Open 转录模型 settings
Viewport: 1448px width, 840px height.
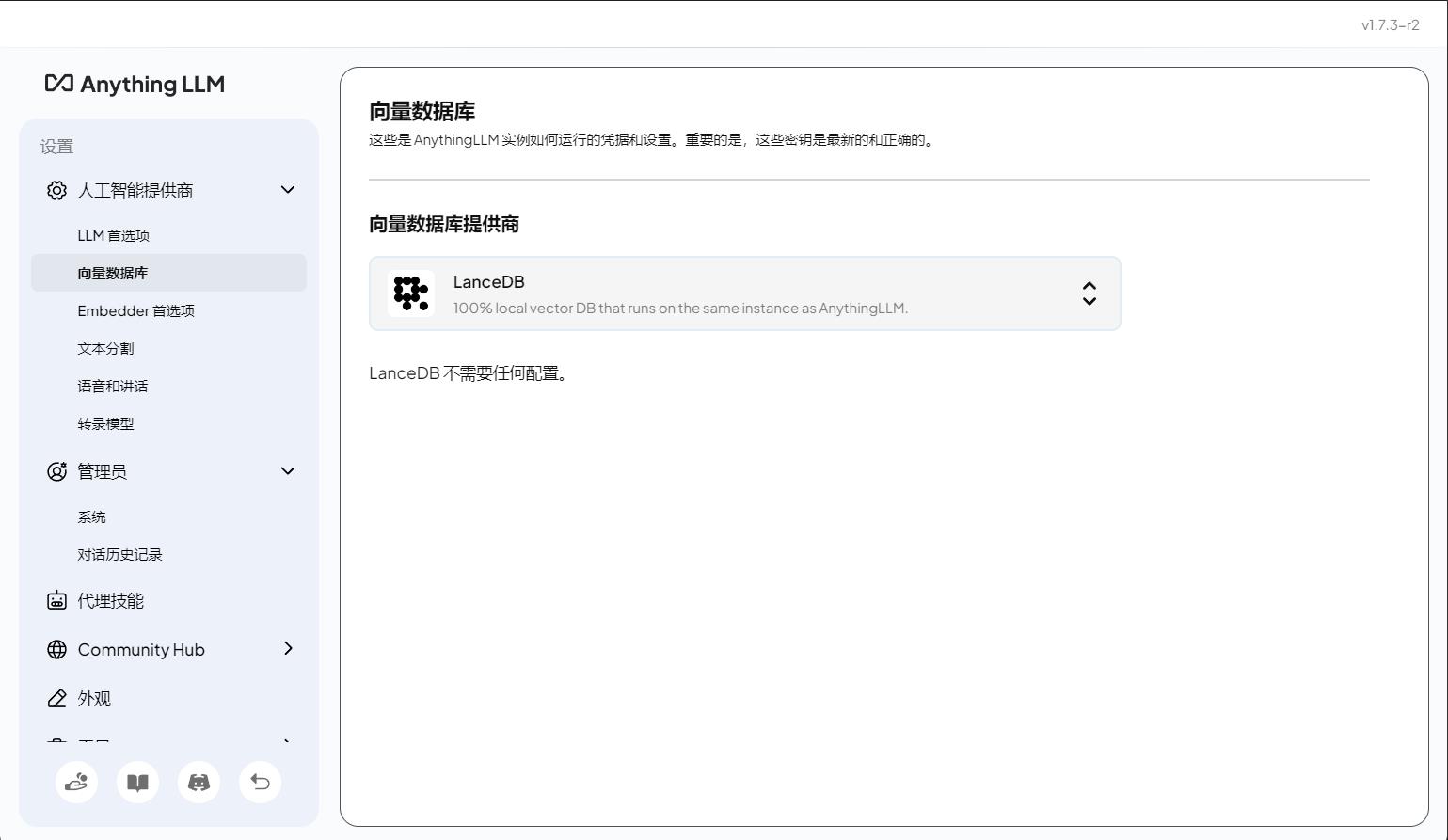click(x=105, y=424)
